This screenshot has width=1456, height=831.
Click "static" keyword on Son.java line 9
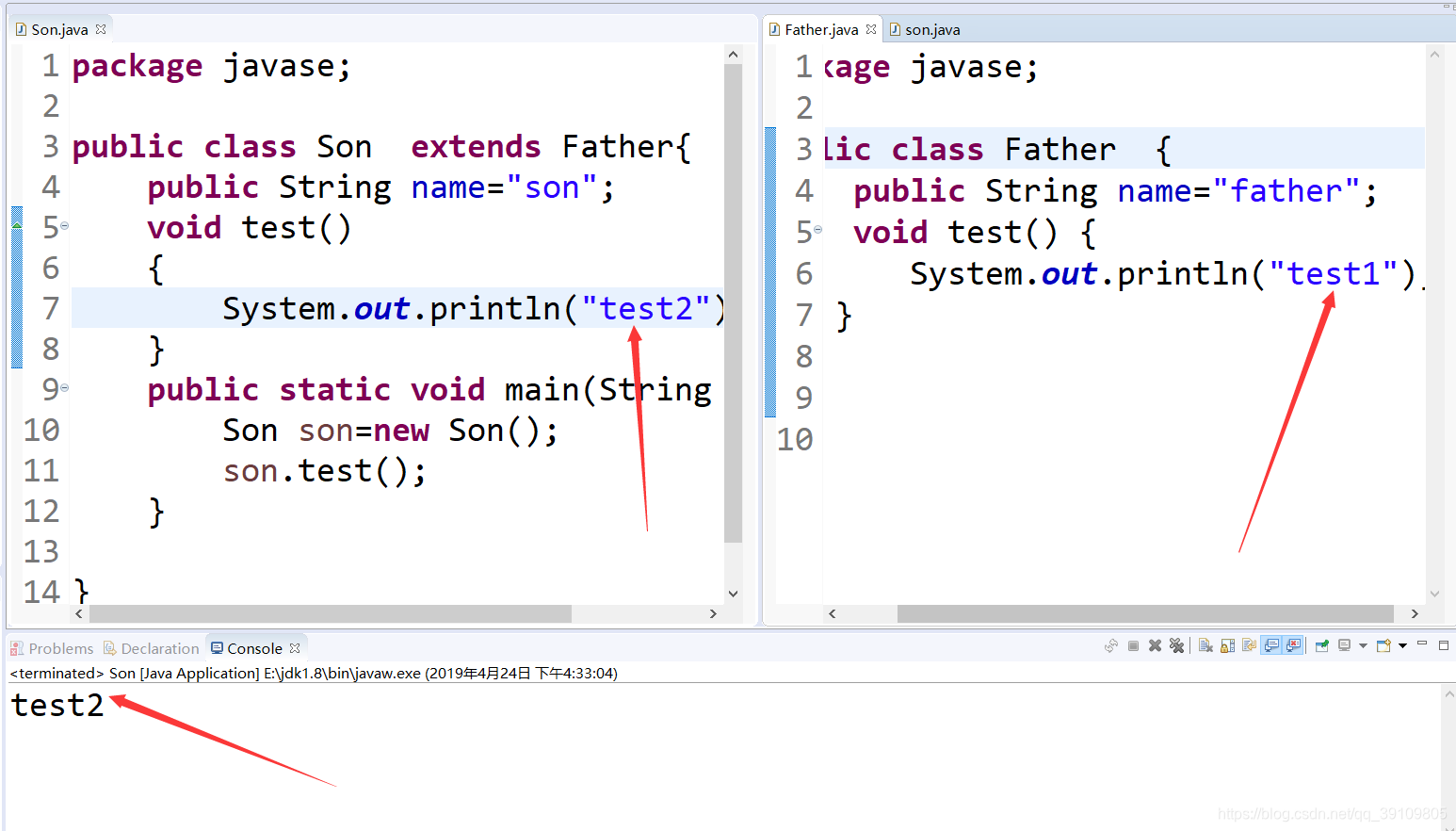pos(335,390)
